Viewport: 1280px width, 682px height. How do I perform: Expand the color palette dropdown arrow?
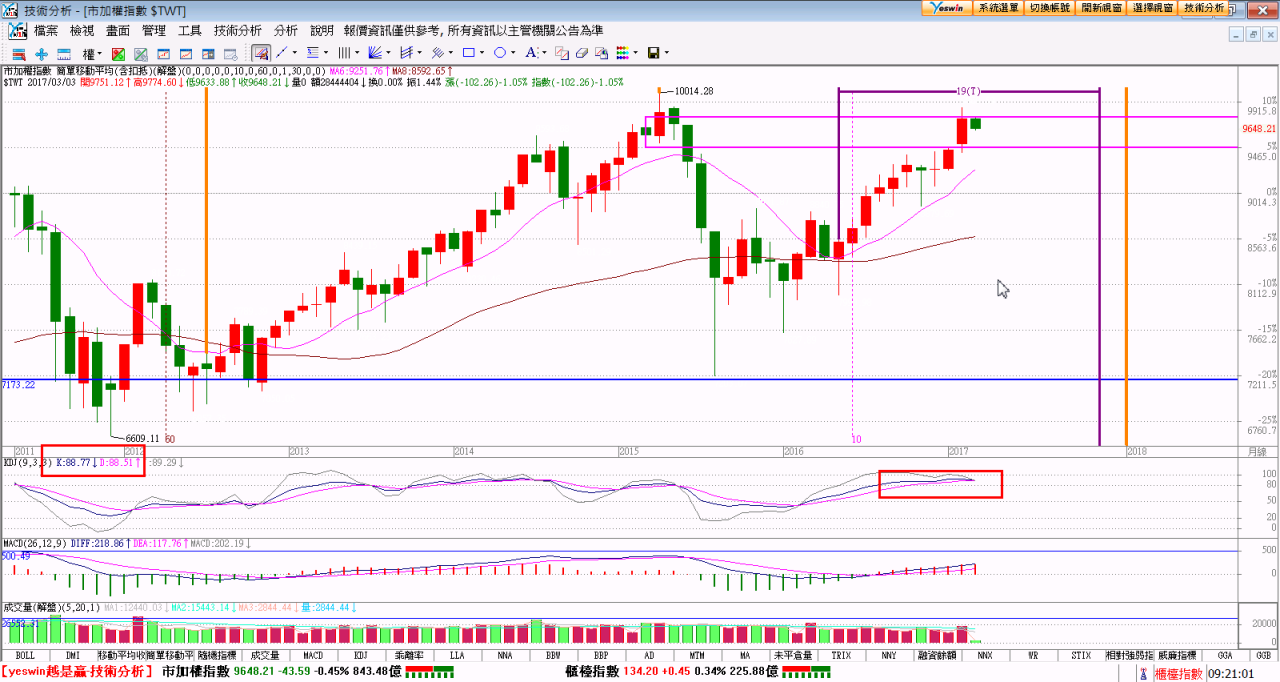pos(636,53)
